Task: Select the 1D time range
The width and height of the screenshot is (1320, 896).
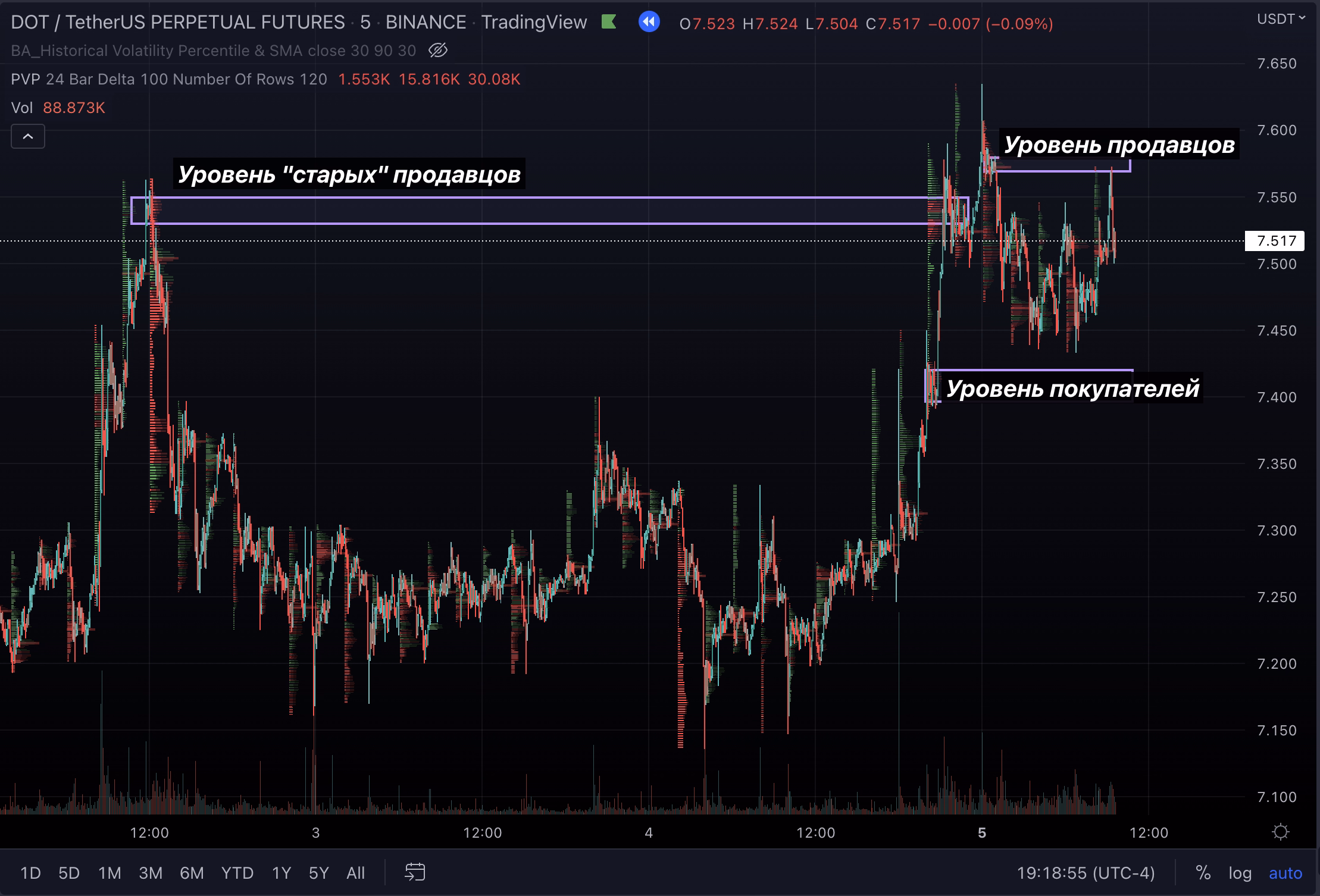Action: pos(30,873)
